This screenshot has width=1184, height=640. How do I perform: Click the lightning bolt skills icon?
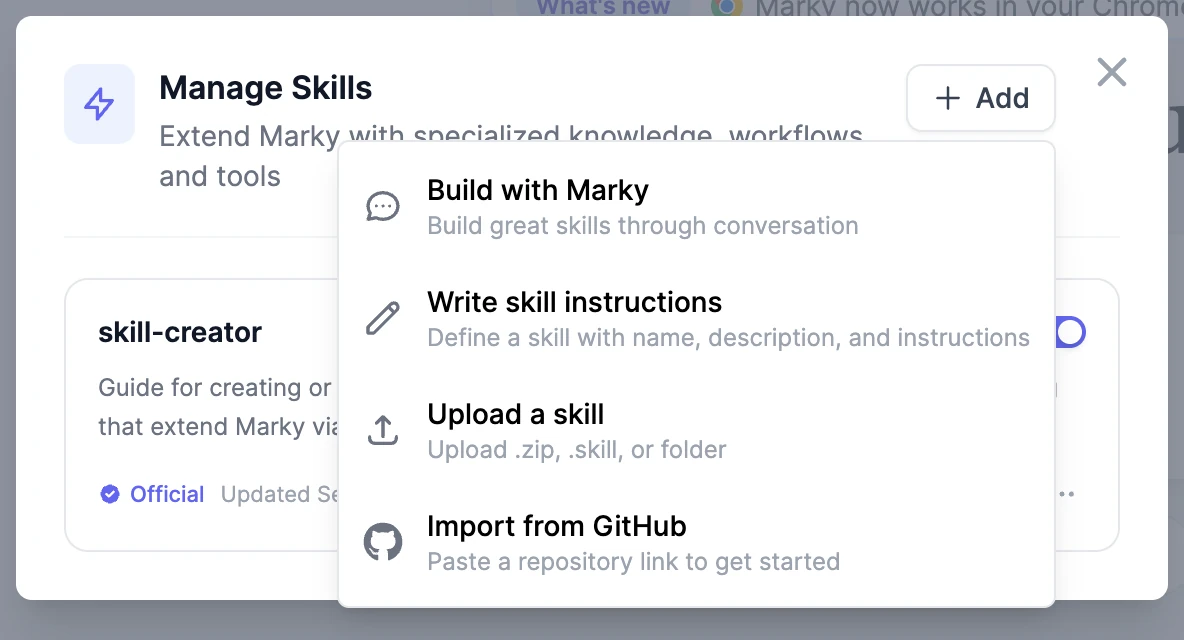[x=99, y=104]
